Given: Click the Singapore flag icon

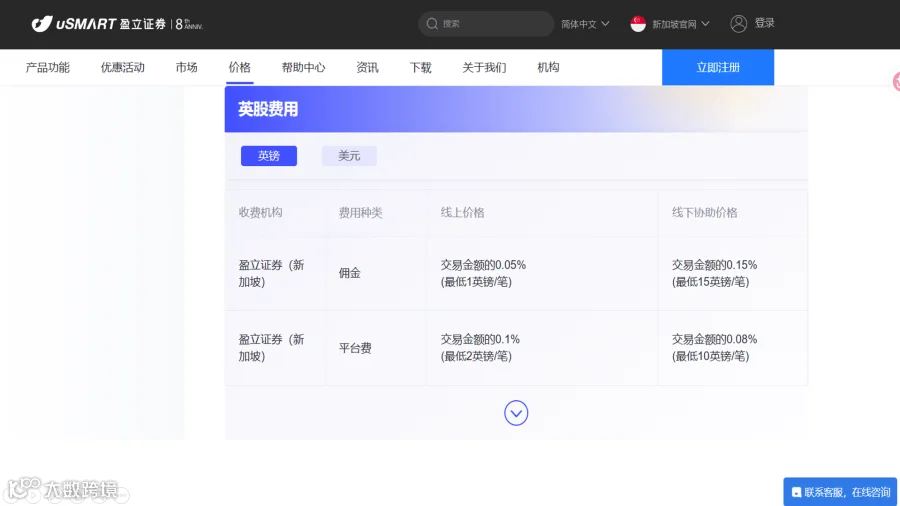Looking at the screenshot, I should click(638, 24).
